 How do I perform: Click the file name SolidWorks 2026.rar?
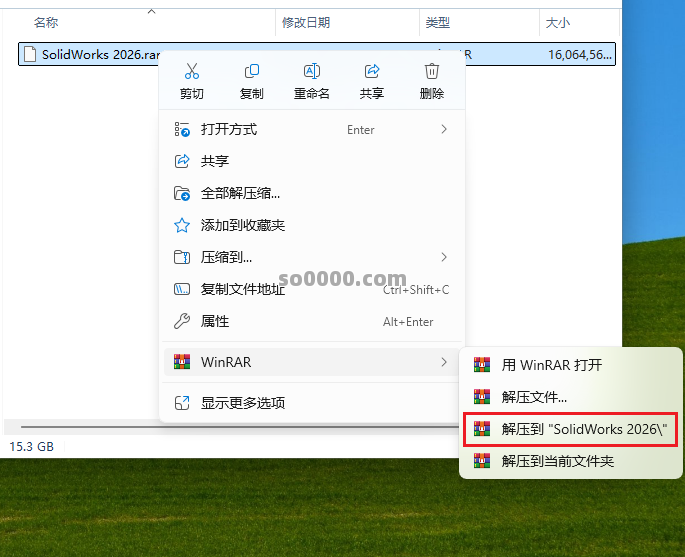click(101, 55)
